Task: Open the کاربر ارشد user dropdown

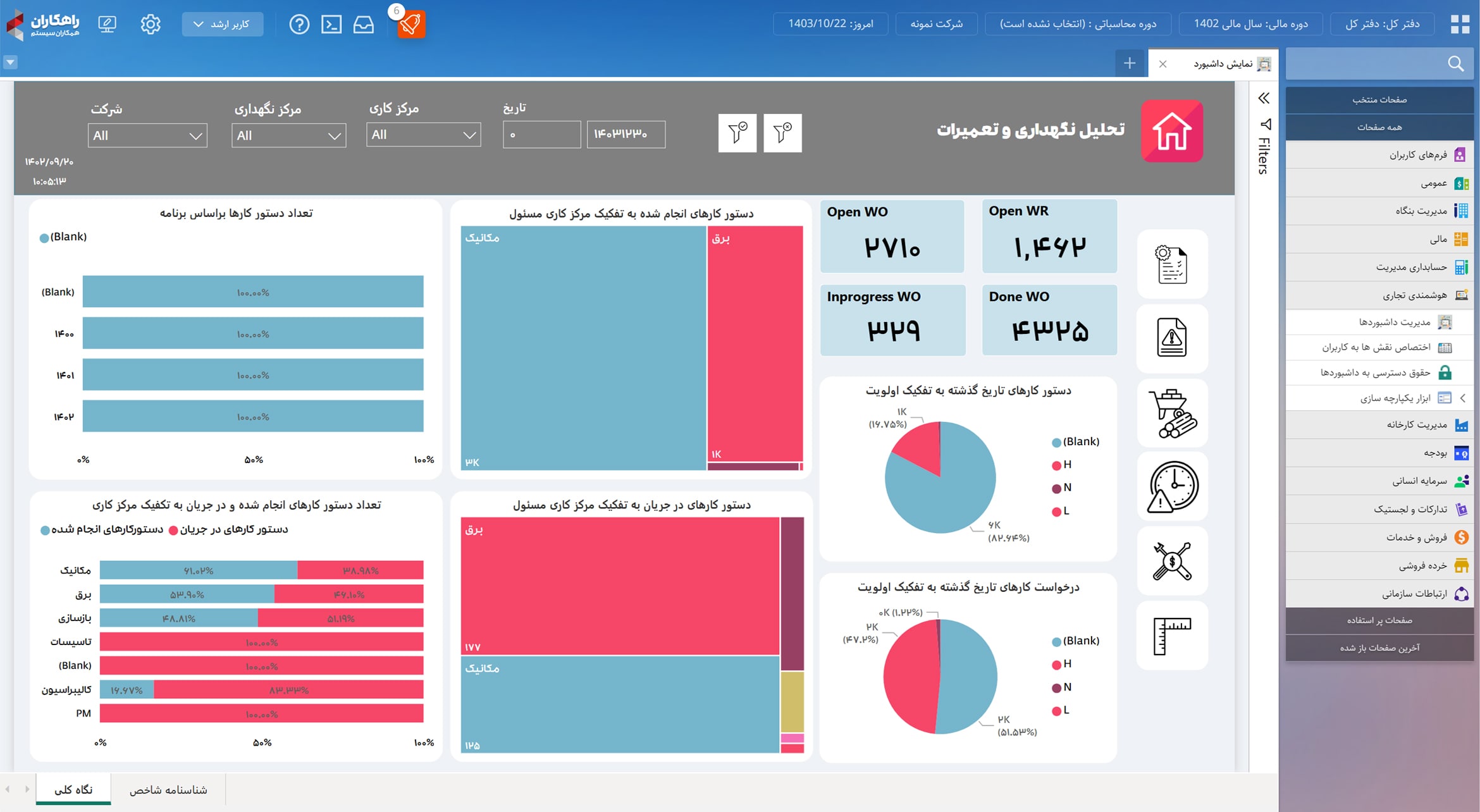Action: 223,24
